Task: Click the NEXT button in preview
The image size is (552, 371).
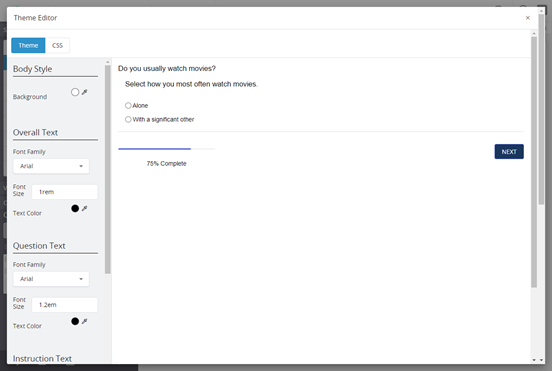Action: [x=509, y=152]
